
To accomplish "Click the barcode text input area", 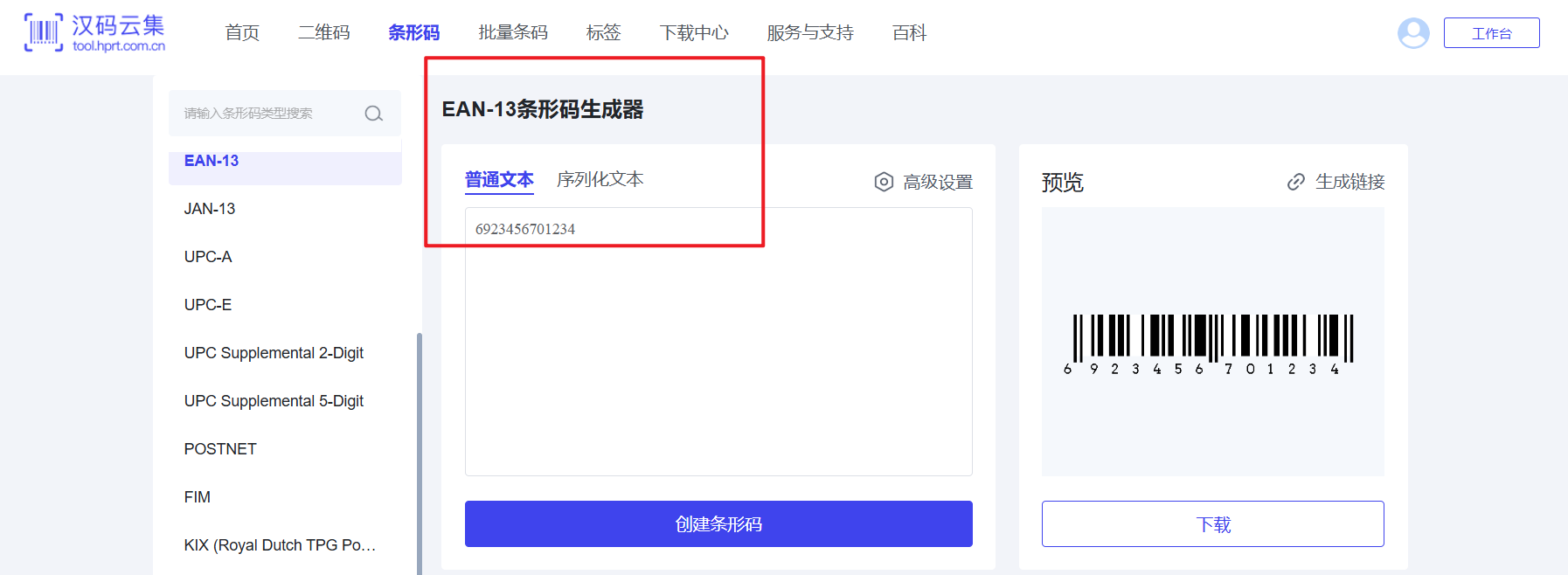I will tap(718, 342).
